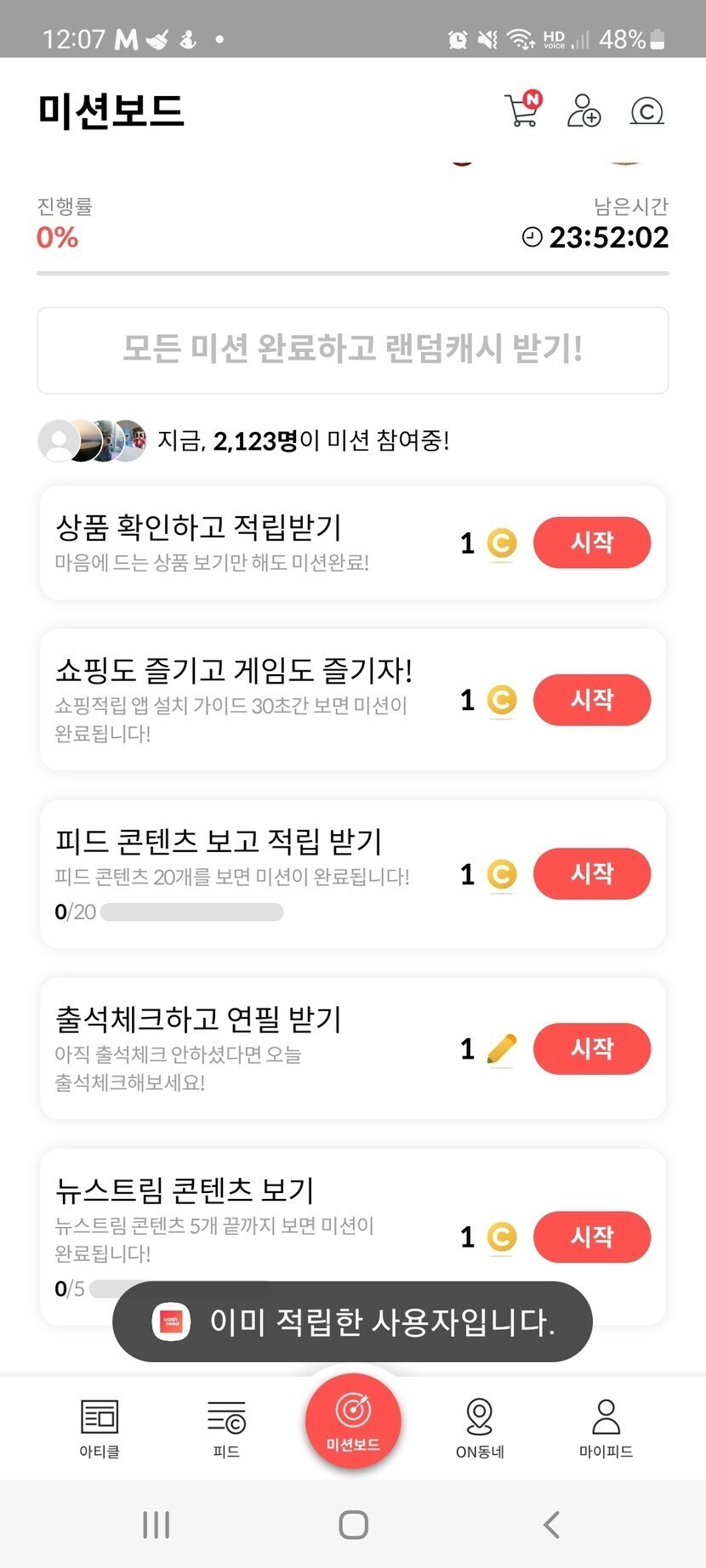Start the 피드 콘텐츠 보고 적립 받기 mission
The width and height of the screenshot is (706, 1568).
[592, 873]
